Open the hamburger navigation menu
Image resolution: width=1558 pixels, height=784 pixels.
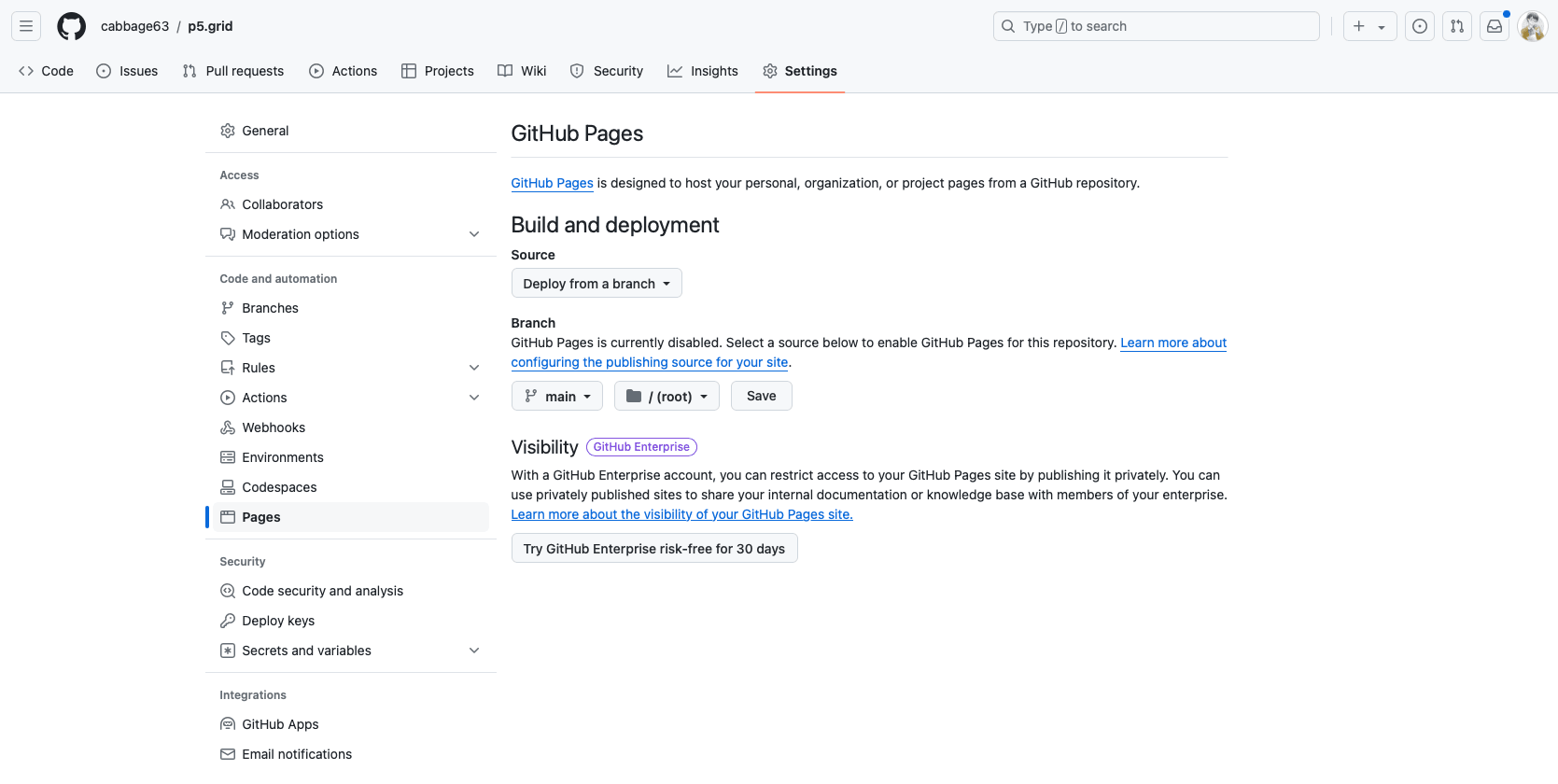[26, 26]
